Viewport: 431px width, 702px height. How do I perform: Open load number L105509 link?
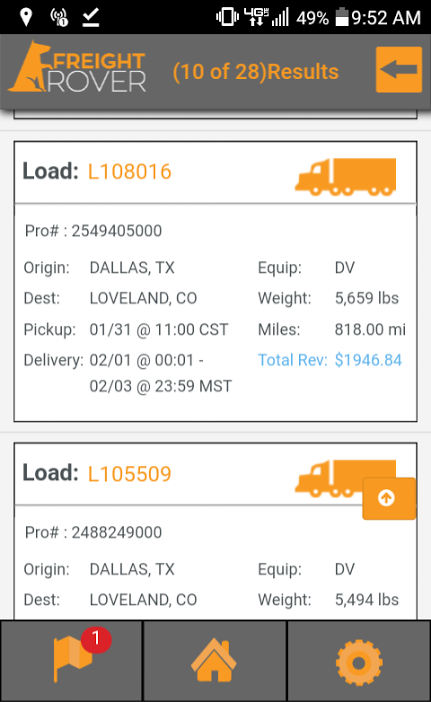pos(129,474)
